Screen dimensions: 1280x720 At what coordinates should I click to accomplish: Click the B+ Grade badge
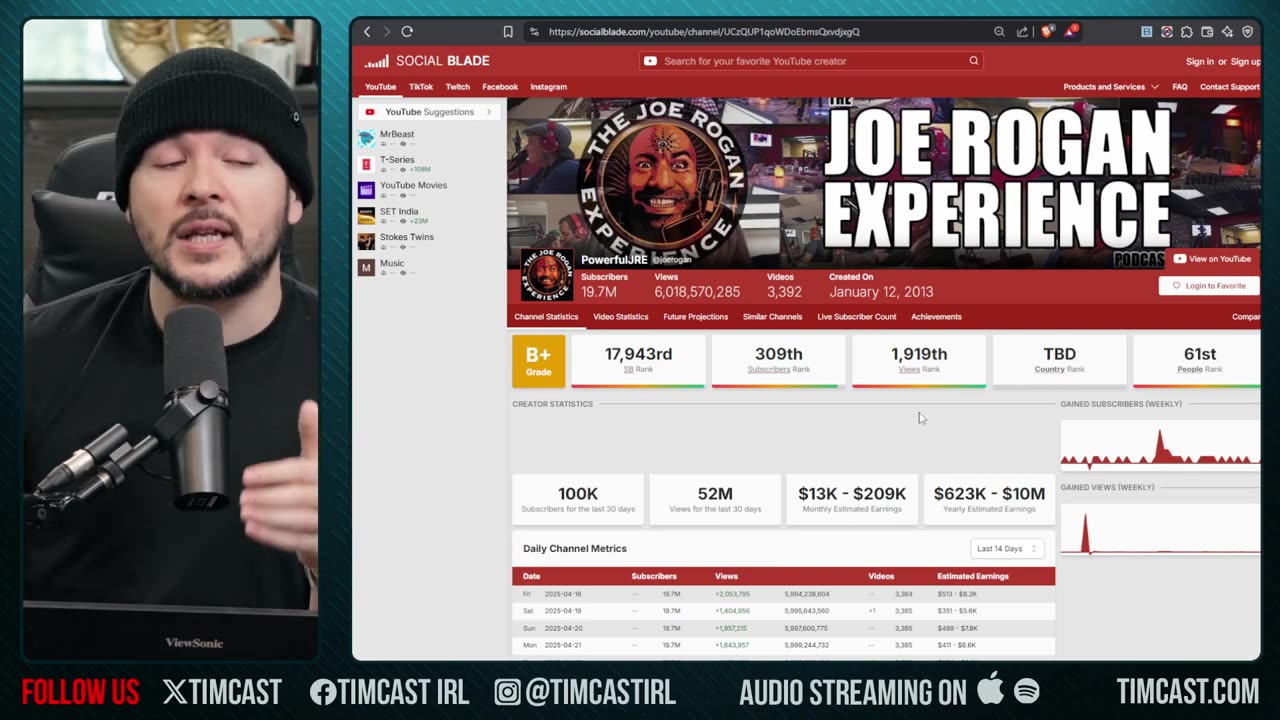coord(538,361)
